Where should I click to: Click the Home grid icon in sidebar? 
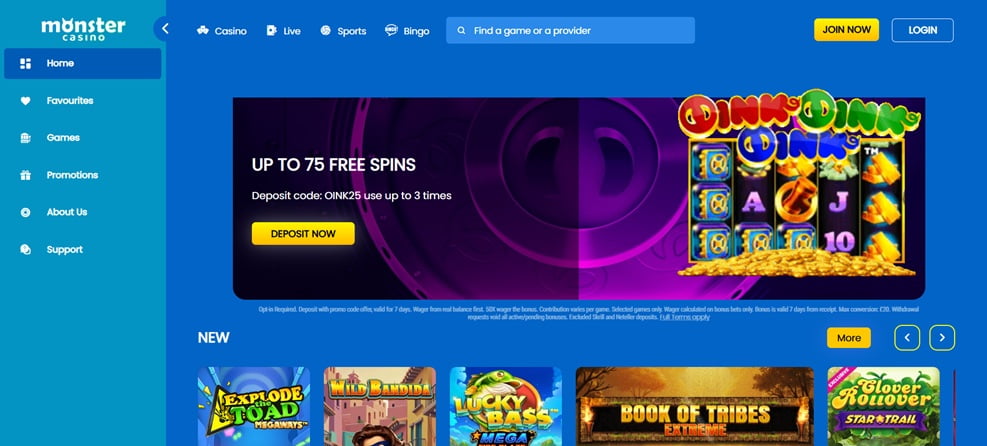pyautogui.click(x=25, y=64)
